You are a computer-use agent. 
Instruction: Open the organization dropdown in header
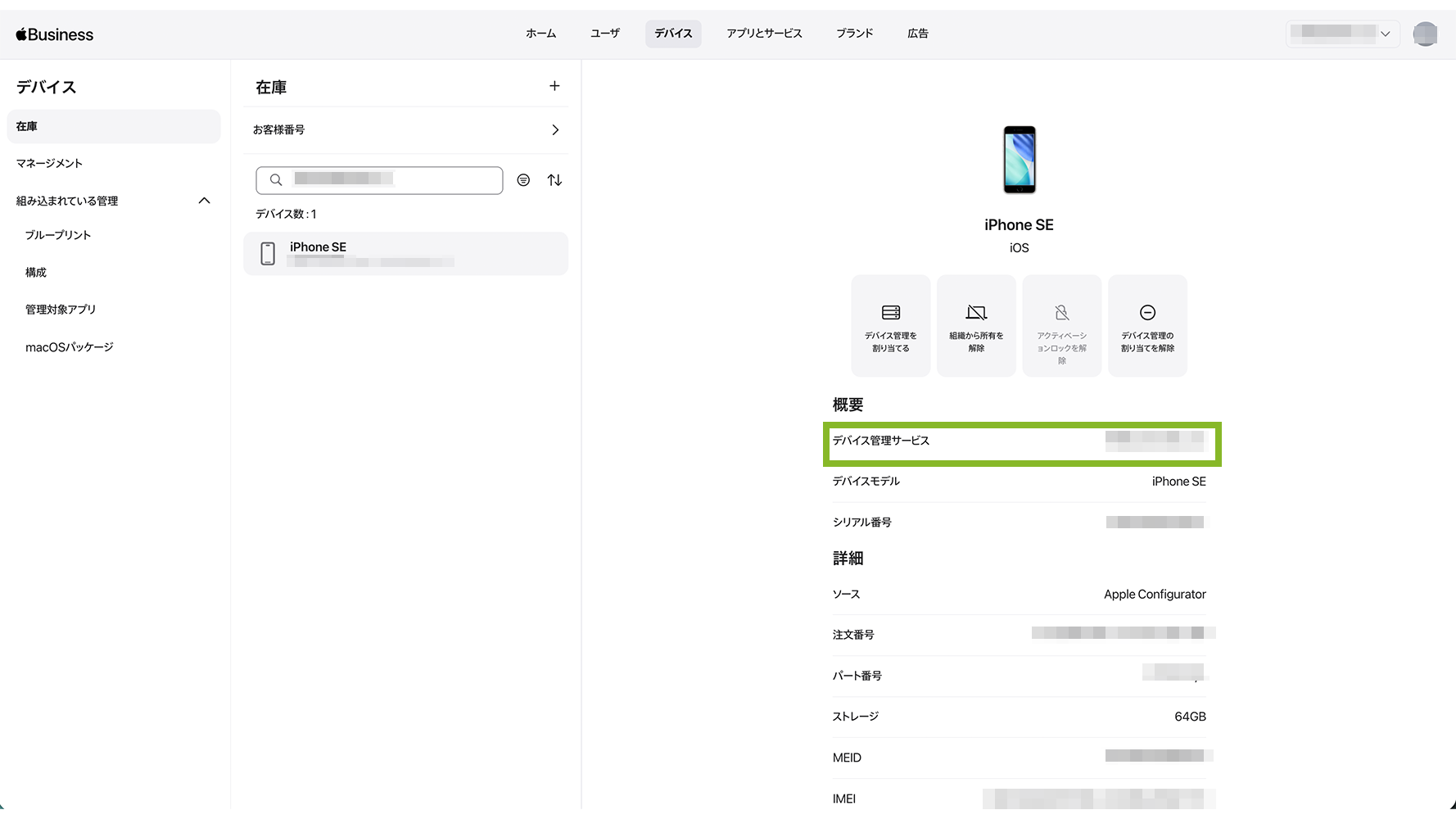(x=1342, y=34)
